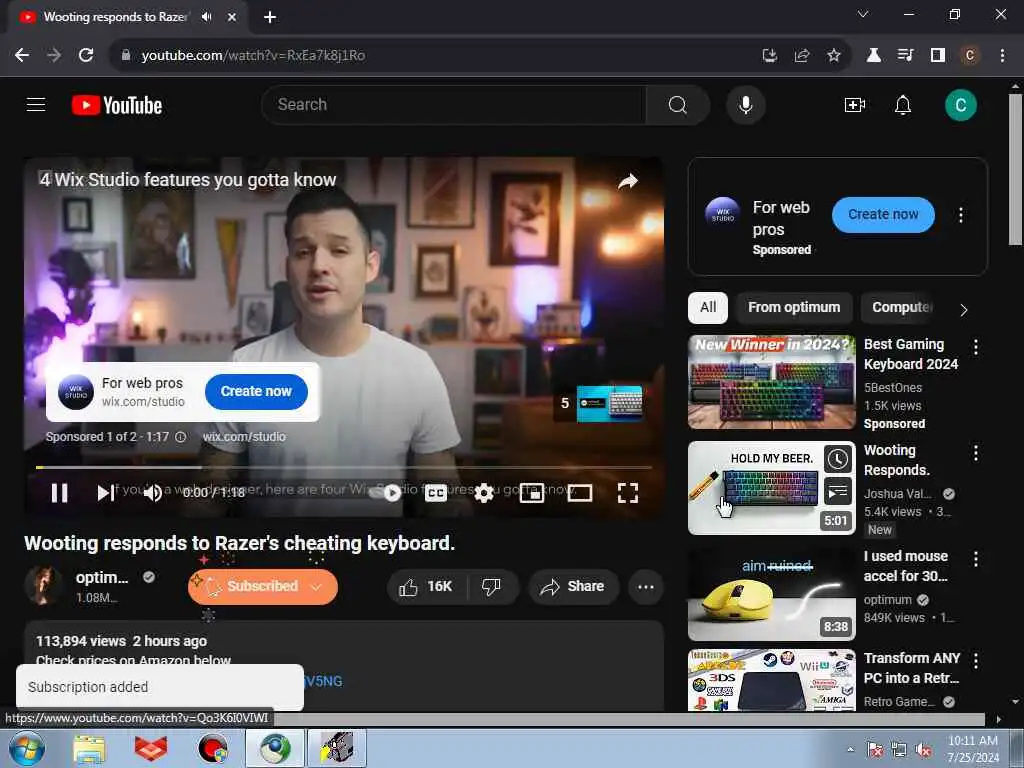Click the browser address bar URL
Screen dimensions: 1024x768
click(253, 56)
